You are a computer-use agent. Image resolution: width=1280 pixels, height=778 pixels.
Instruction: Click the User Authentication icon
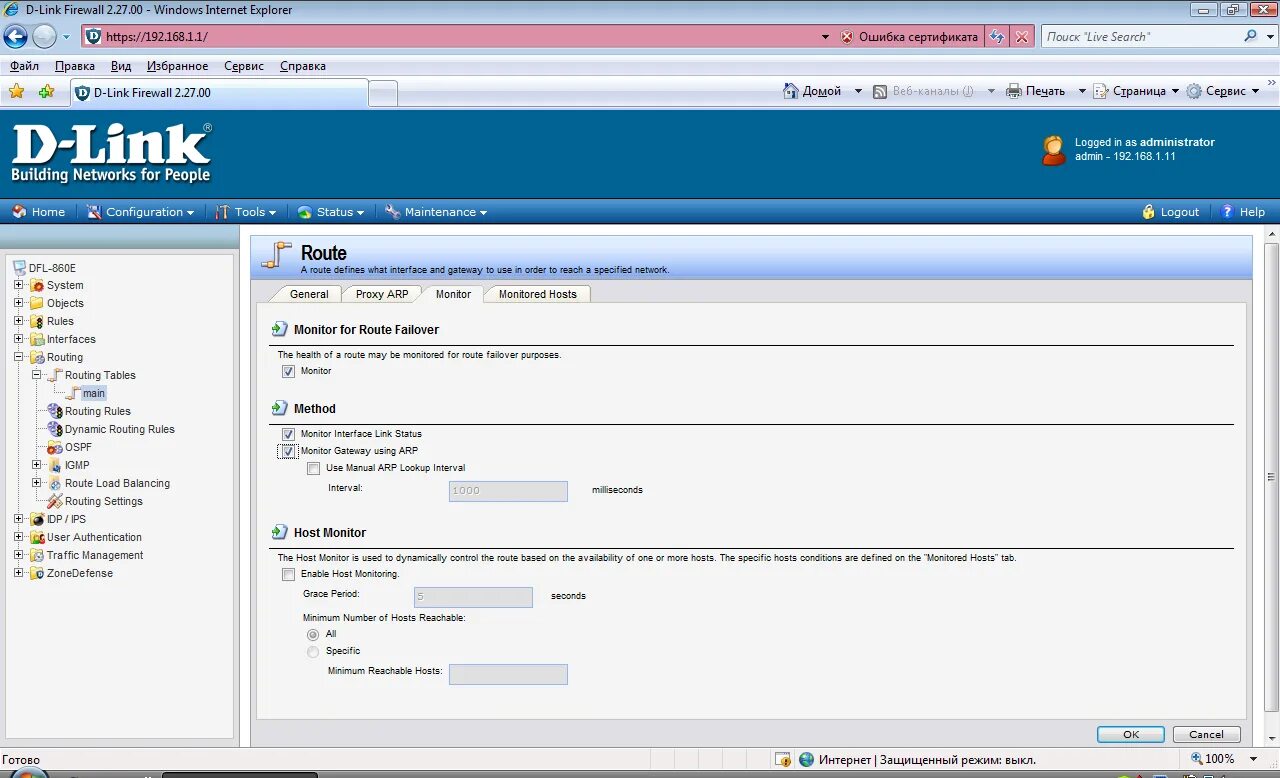(x=37, y=537)
